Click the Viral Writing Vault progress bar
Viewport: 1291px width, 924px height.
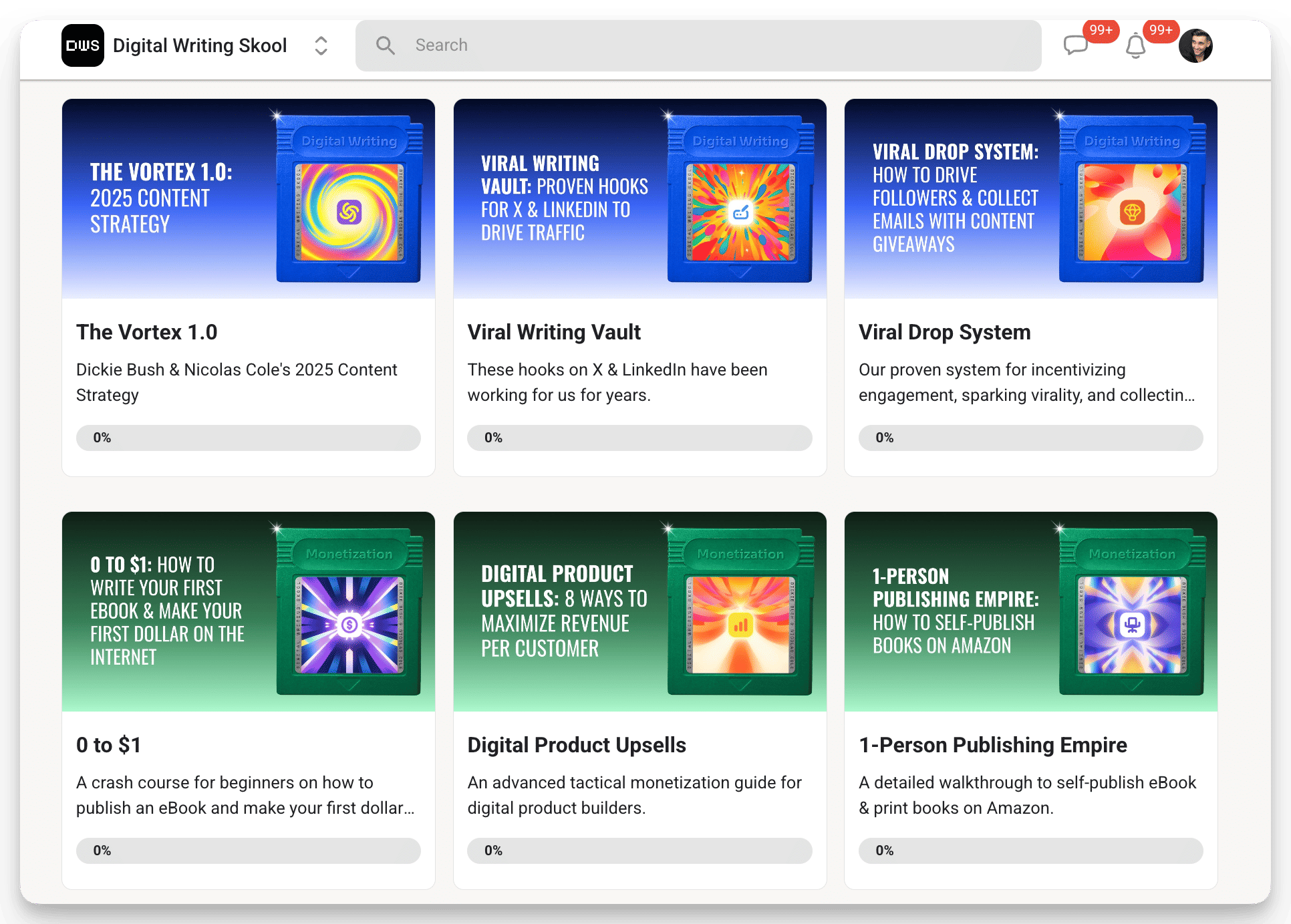click(x=640, y=438)
